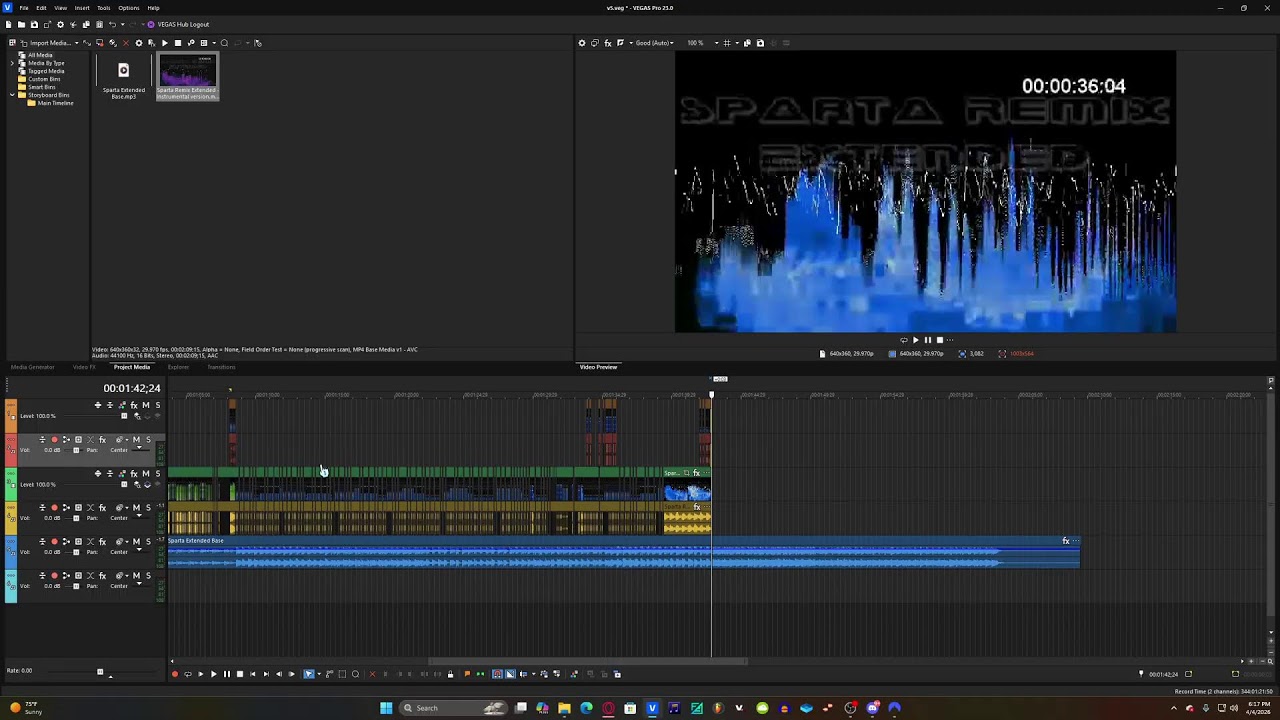
Task: Click the Sparta Extended Base audio clip
Action: point(623,553)
